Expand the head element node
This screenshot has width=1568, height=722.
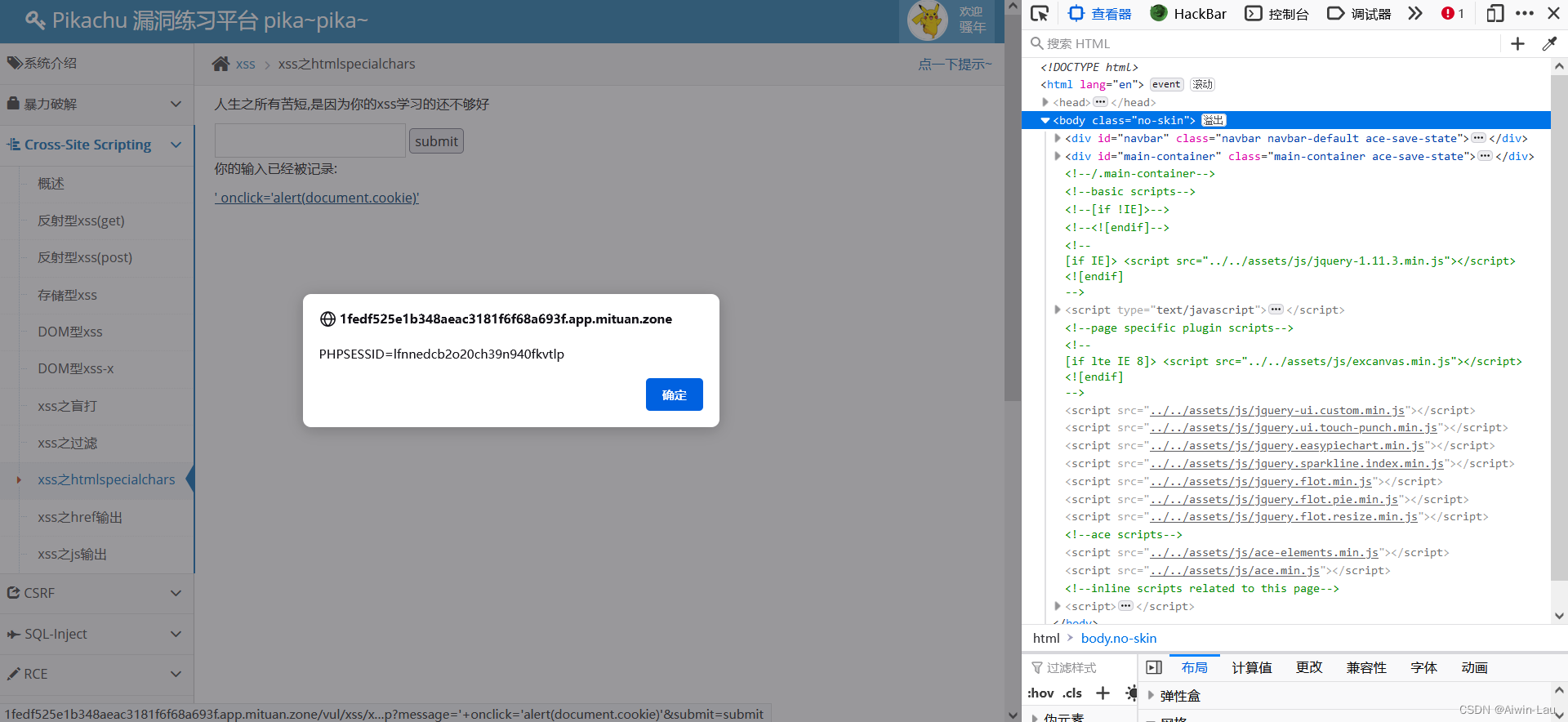[1045, 102]
